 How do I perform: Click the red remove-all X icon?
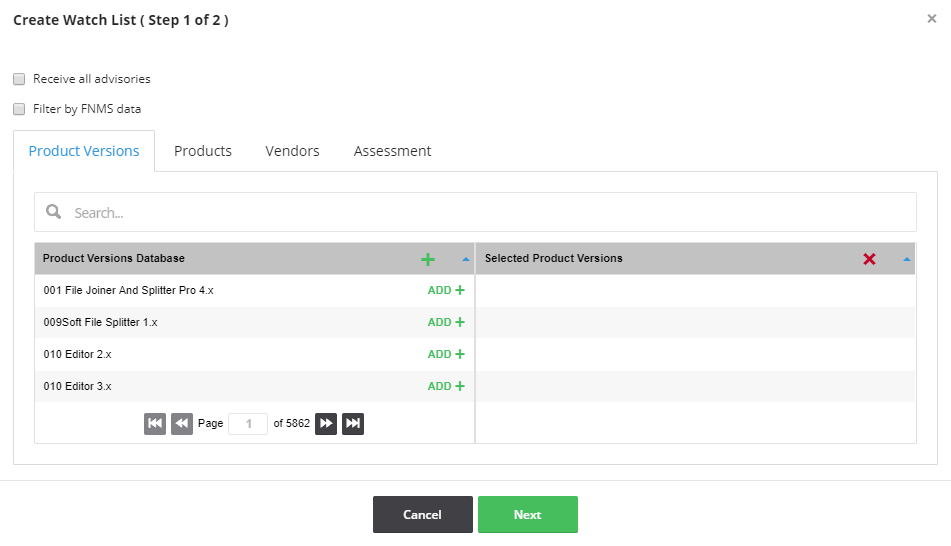869,259
